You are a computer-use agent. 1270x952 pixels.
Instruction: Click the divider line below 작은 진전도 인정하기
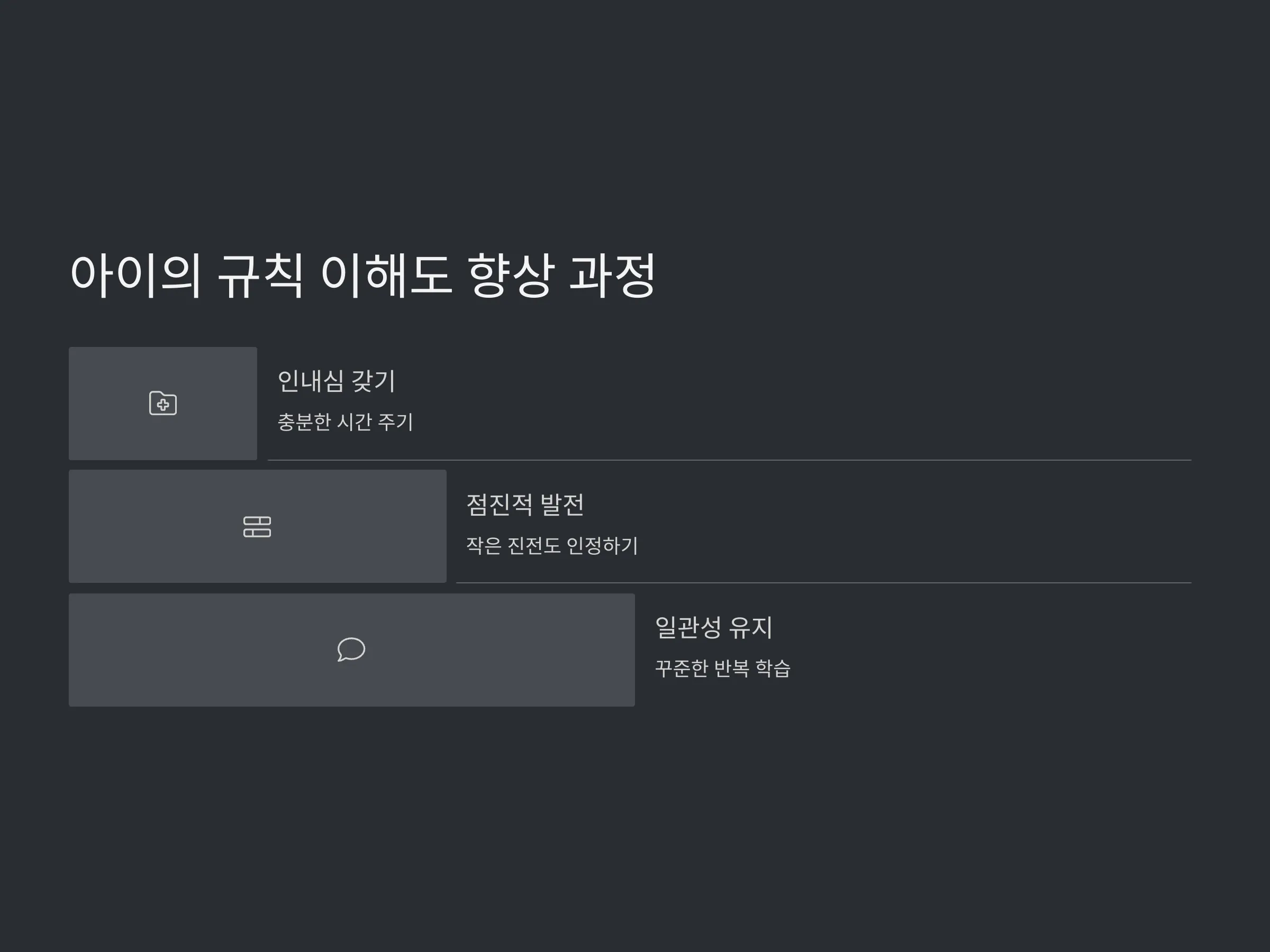[824, 583]
